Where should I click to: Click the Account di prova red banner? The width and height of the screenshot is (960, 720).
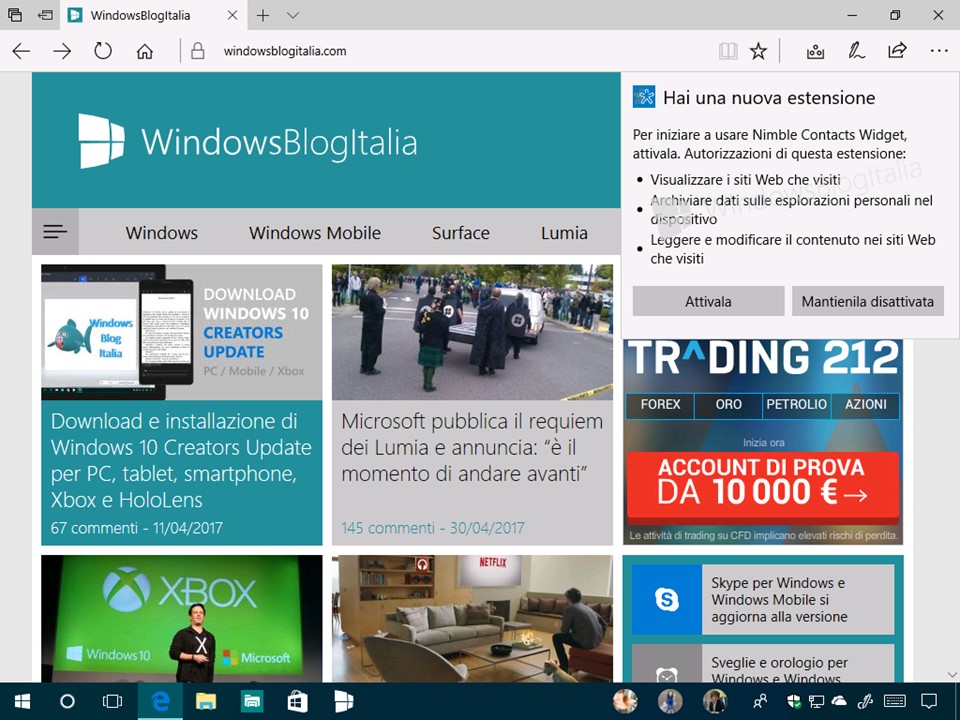click(763, 486)
